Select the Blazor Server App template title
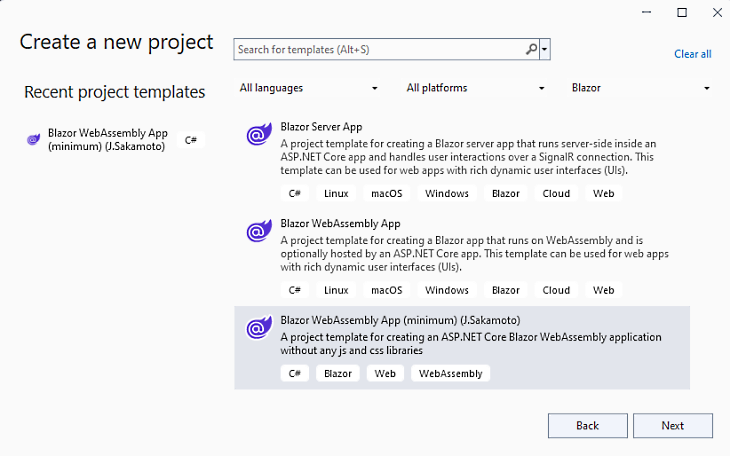Screen dimensions: 730x456 [x=321, y=127]
